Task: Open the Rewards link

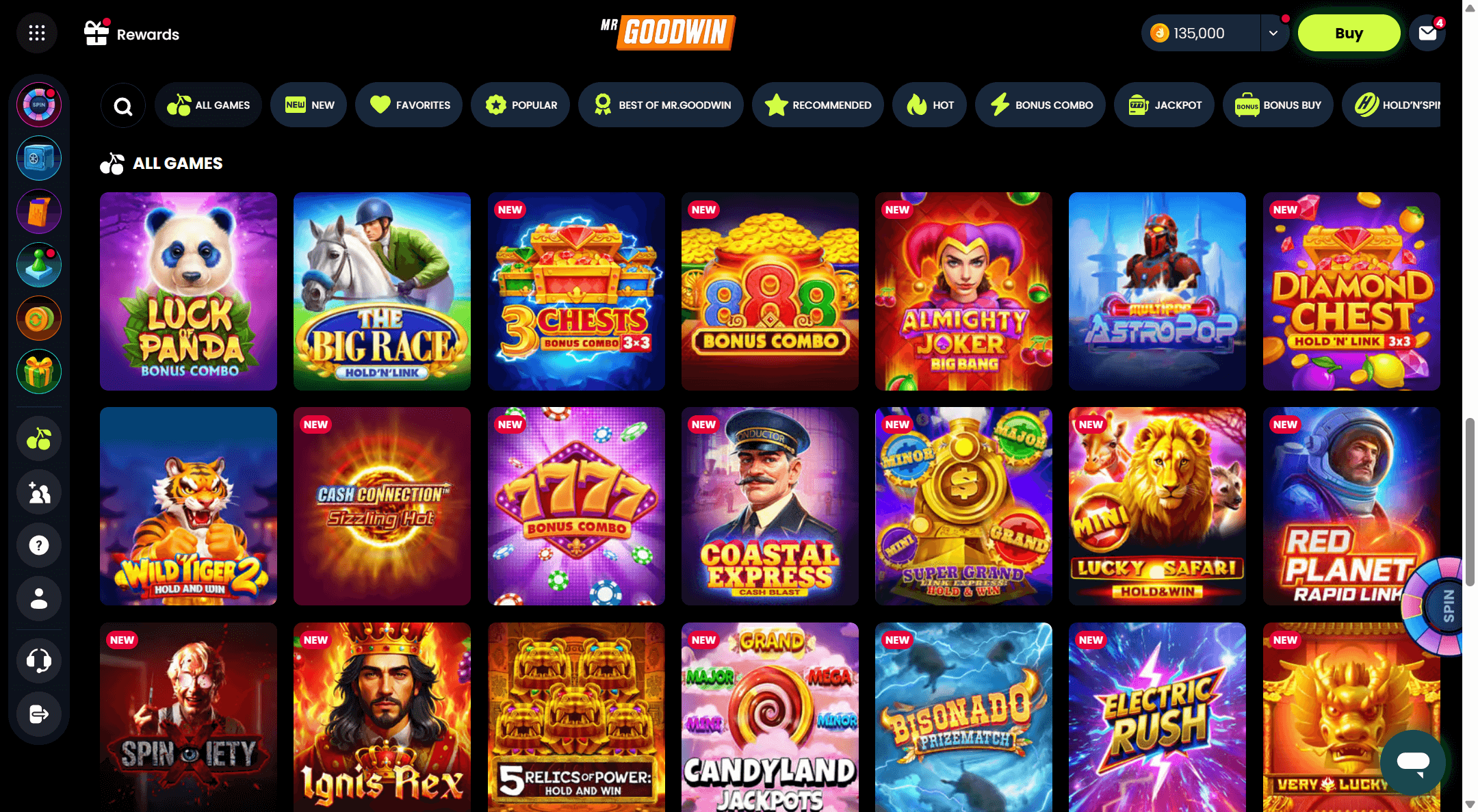Action: point(131,34)
